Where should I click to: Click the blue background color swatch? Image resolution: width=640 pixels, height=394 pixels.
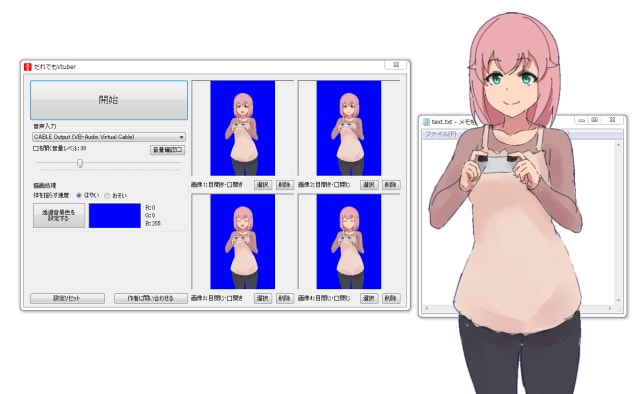[115, 216]
